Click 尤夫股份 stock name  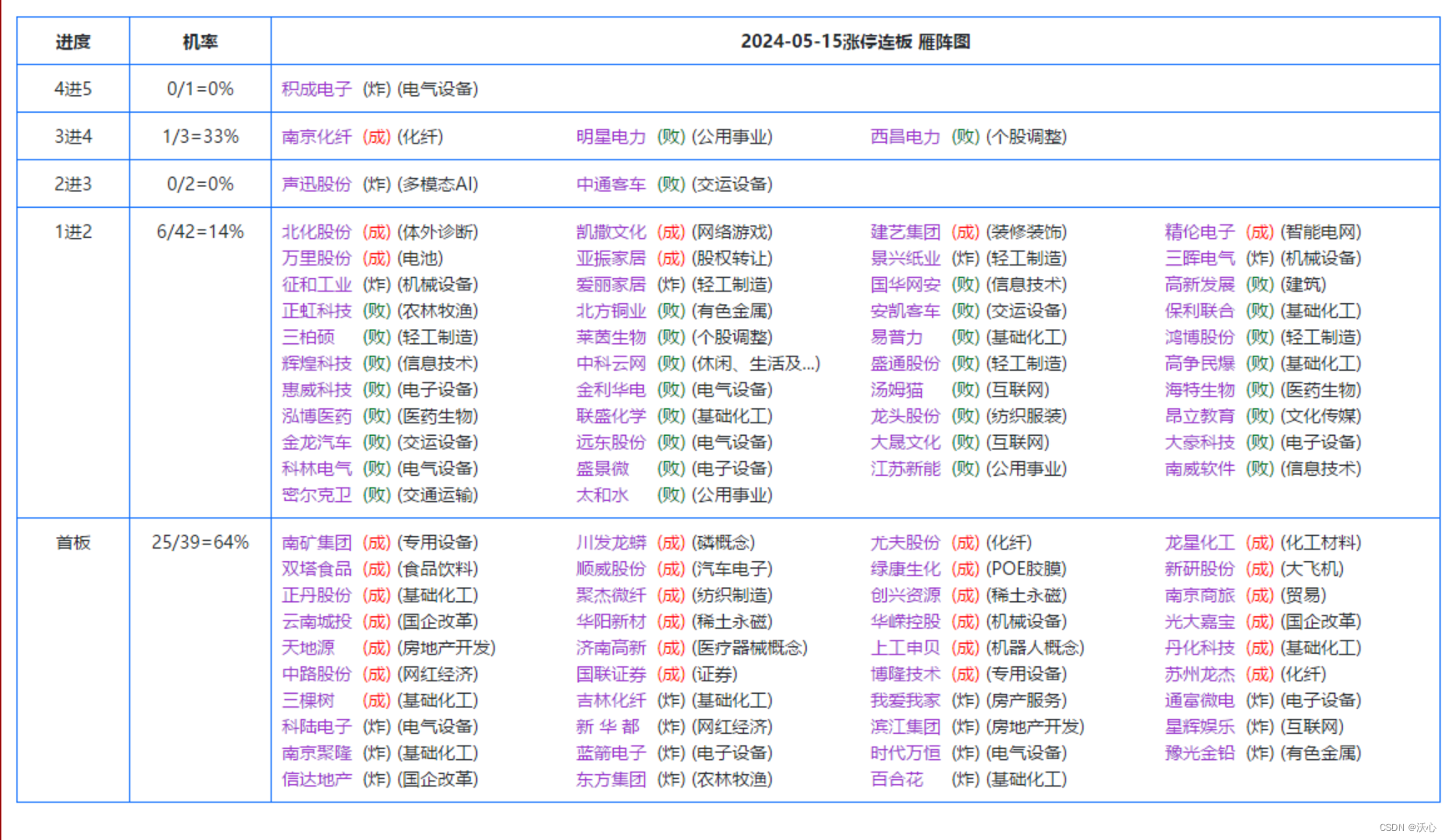(x=905, y=542)
